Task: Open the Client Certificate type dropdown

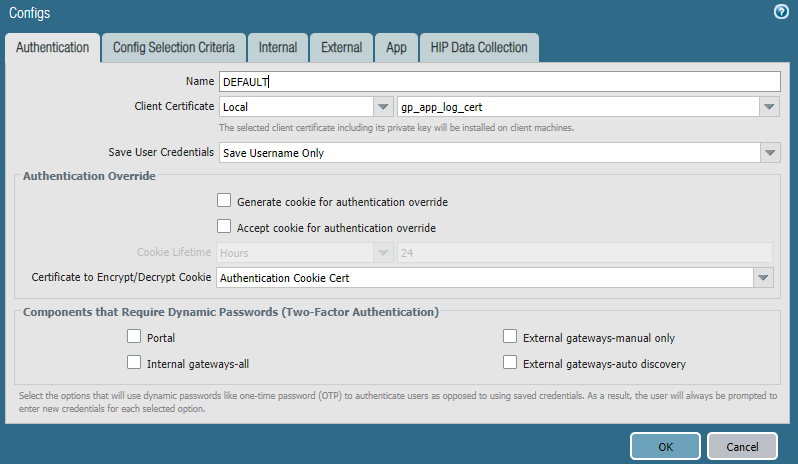Action: 383,106
